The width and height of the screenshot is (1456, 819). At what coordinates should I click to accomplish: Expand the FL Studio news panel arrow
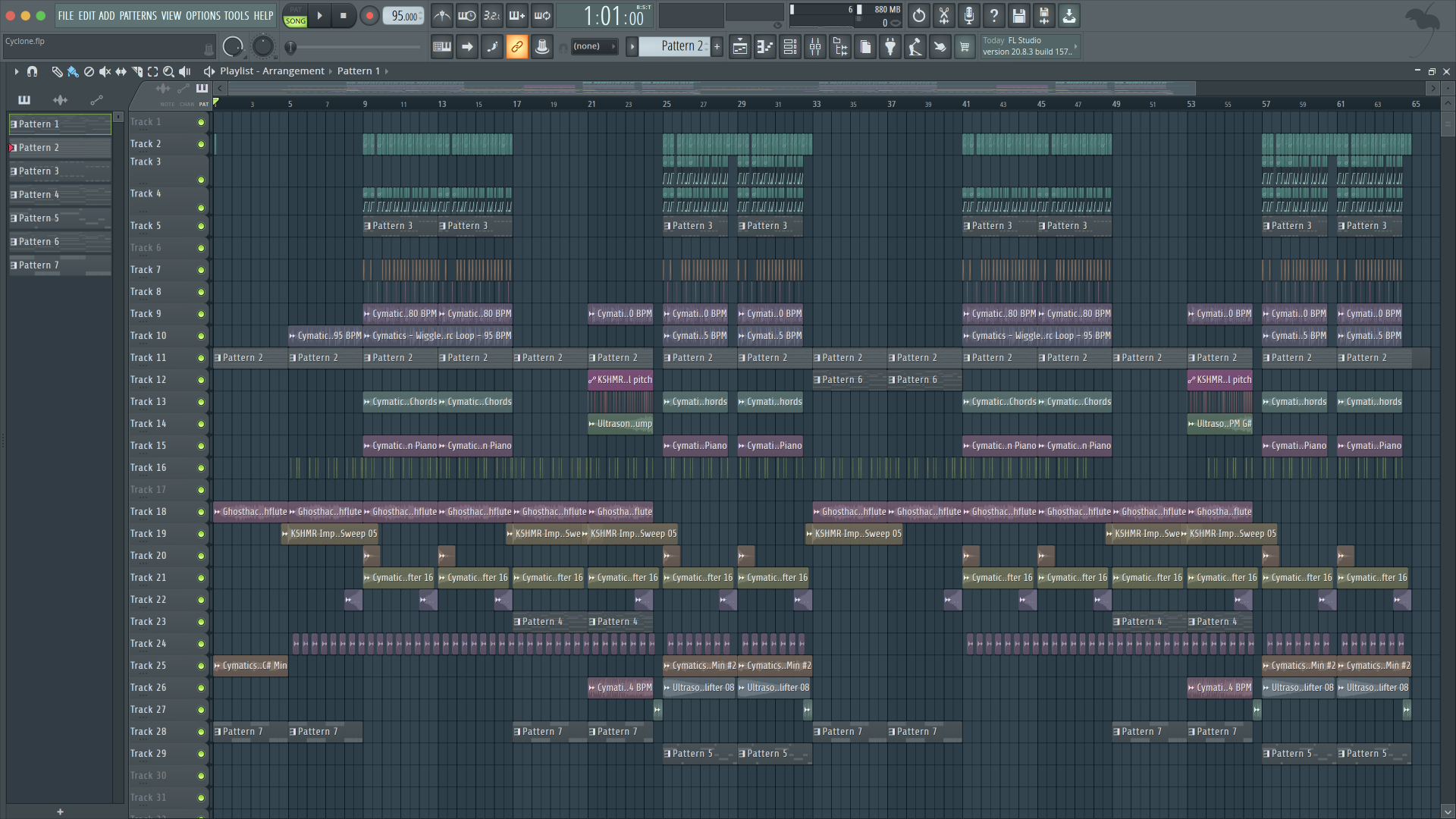[x=1075, y=46]
